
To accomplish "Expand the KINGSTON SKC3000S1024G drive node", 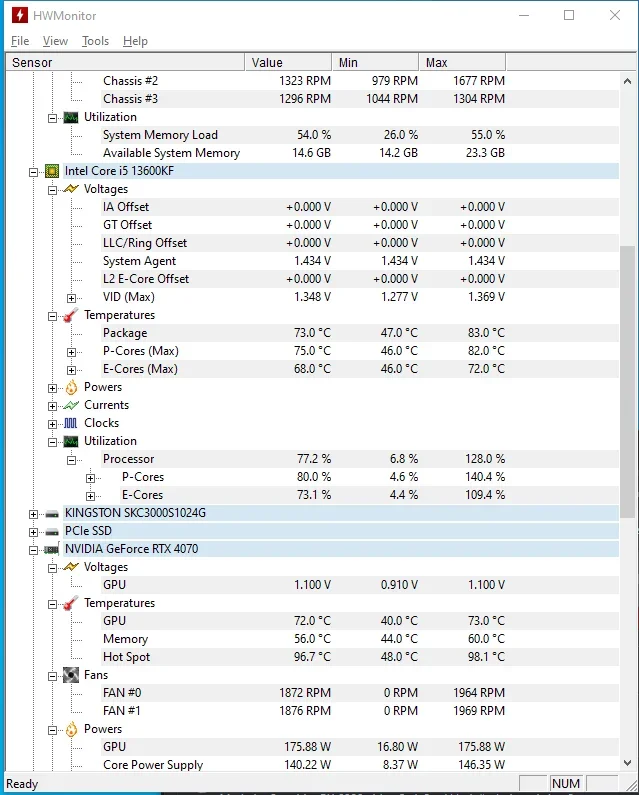I will (34, 513).
